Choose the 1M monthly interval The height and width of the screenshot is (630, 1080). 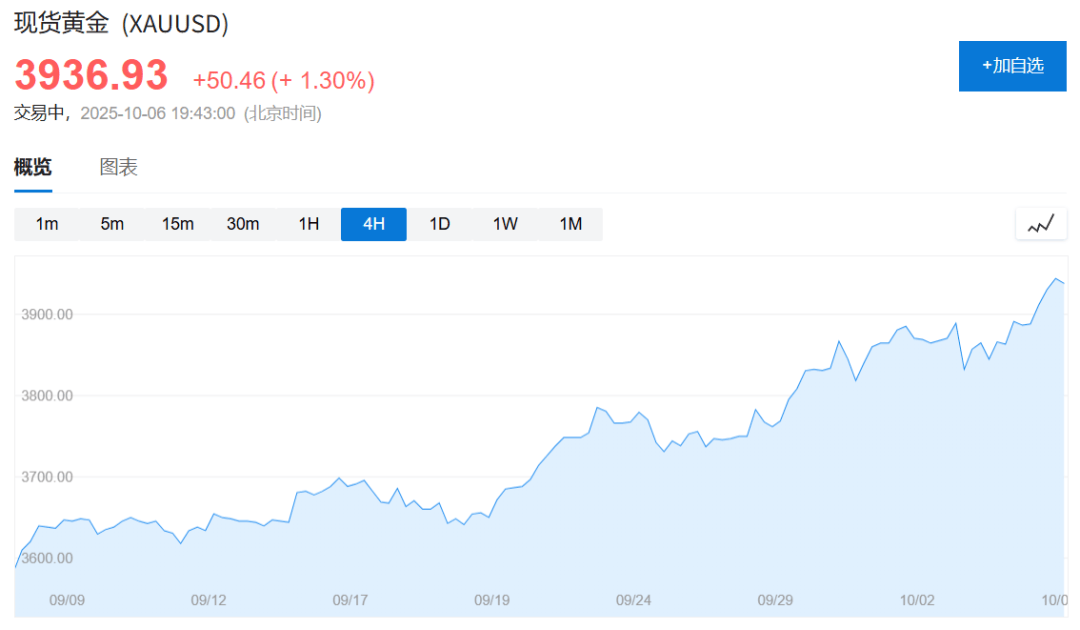tap(571, 224)
